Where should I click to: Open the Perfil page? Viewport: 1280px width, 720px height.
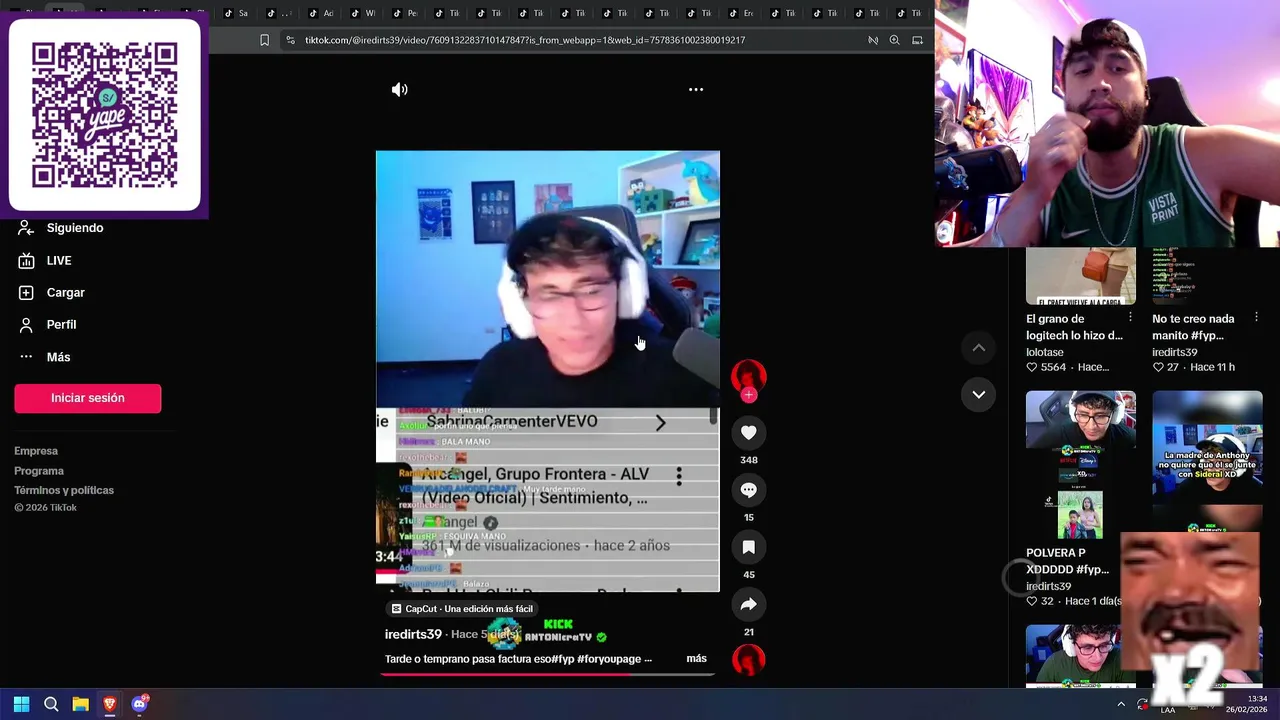[x=61, y=325]
